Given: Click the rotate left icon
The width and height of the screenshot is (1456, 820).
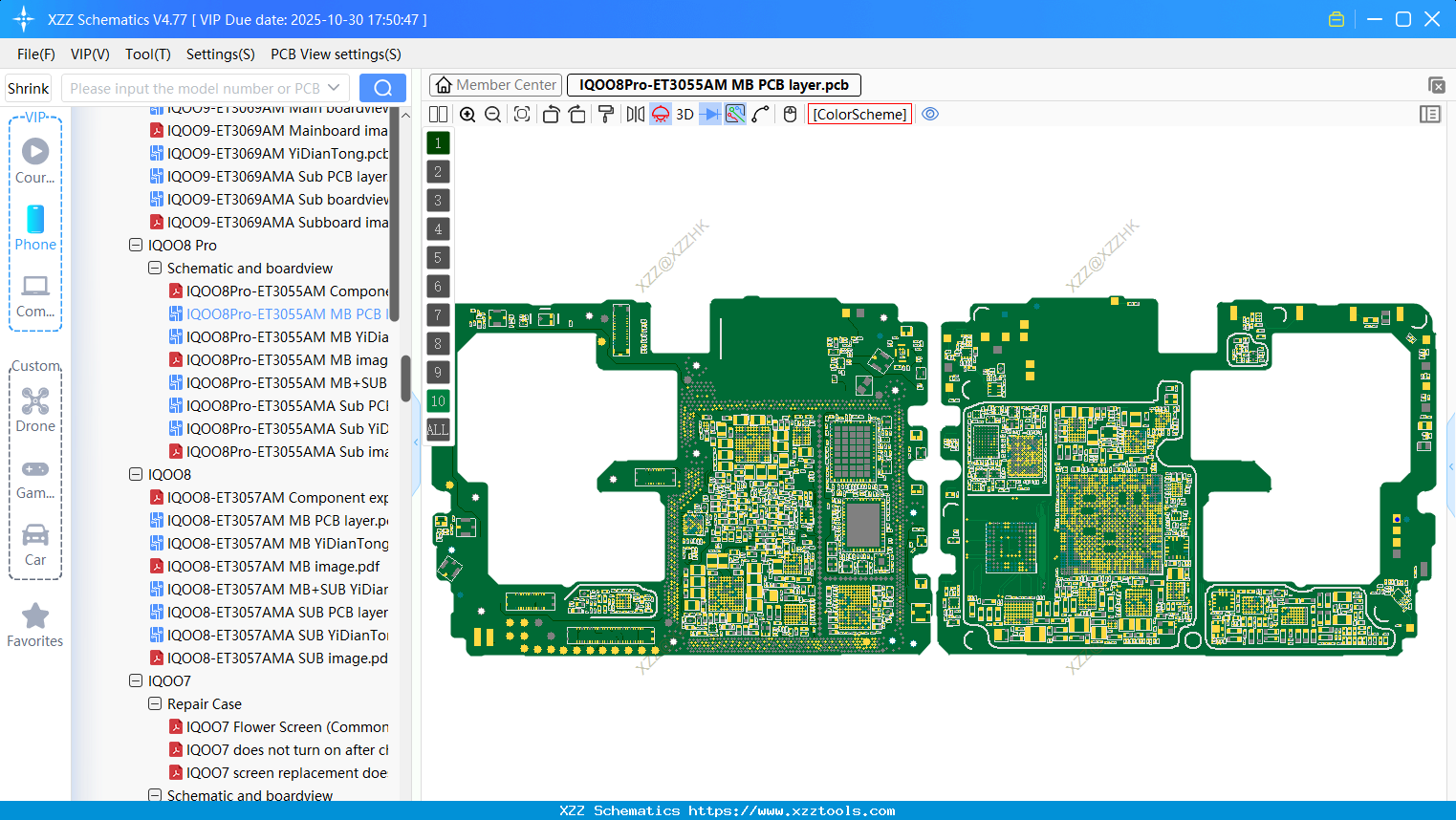Looking at the screenshot, I should [551, 114].
